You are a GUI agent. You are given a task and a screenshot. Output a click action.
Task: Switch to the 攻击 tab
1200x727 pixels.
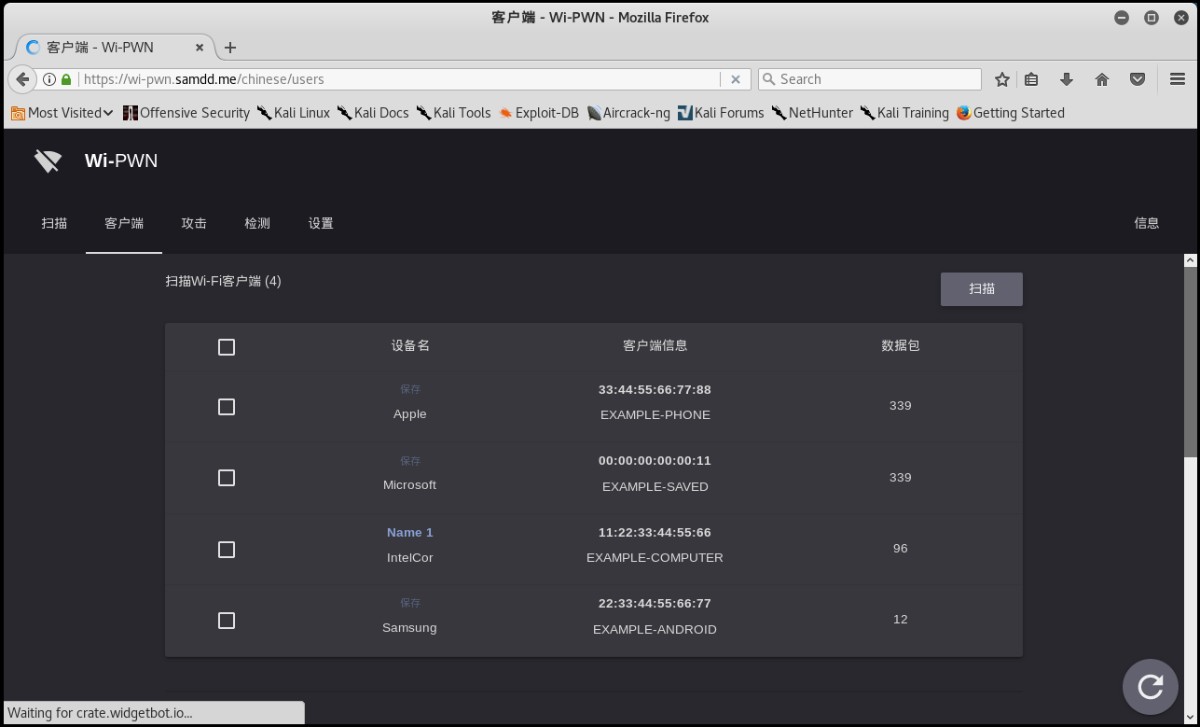pyautogui.click(x=194, y=223)
